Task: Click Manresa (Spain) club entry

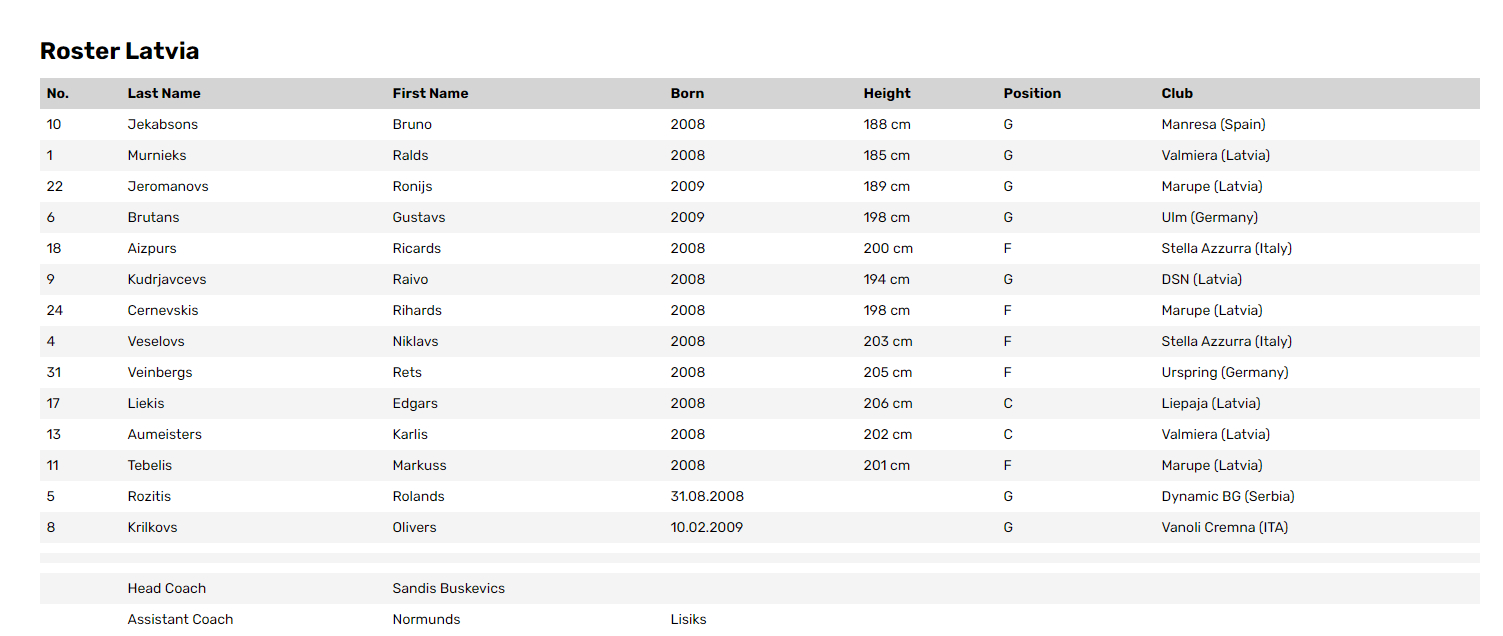Action: click(1213, 124)
